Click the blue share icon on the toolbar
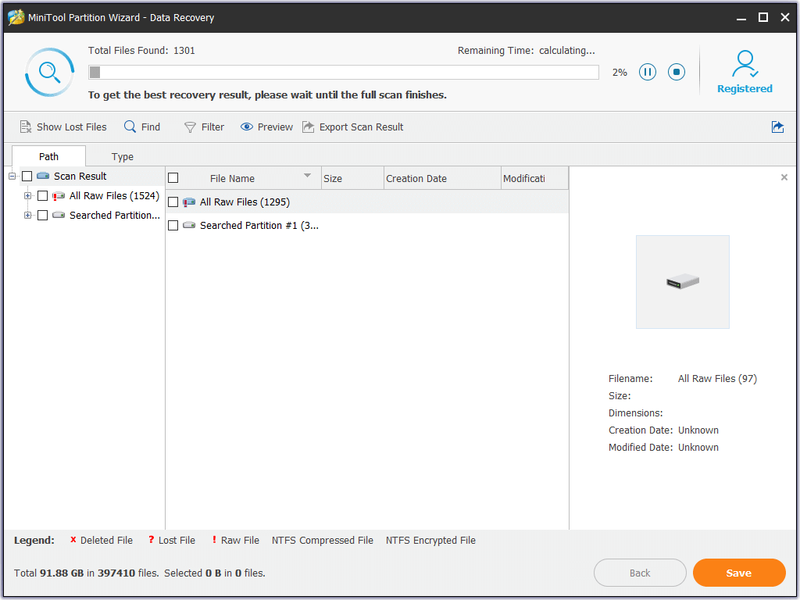This screenshot has height=600, width=800. [777, 127]
